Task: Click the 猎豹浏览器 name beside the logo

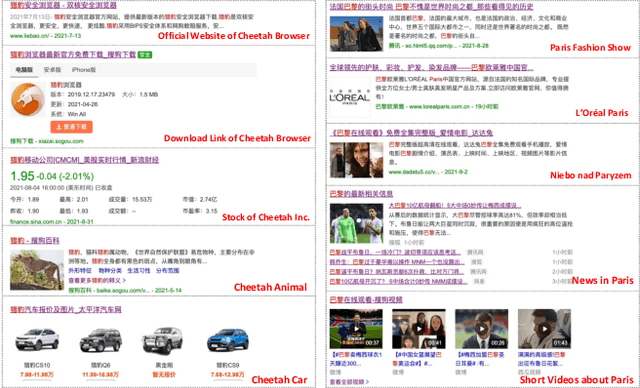Action: click(x=66, y=85)
